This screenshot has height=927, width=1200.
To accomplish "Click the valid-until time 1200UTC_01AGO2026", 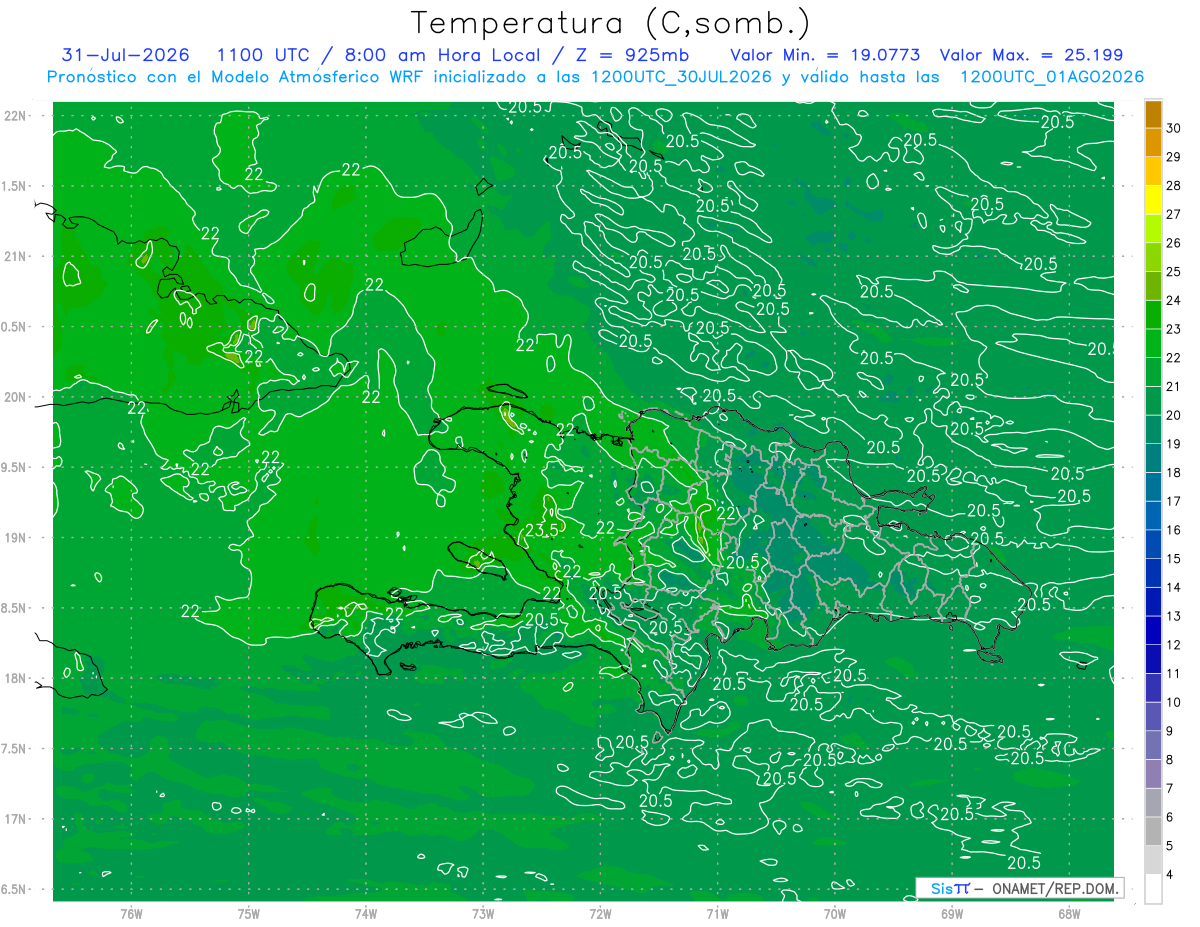I will click(x=1052, y=77).
